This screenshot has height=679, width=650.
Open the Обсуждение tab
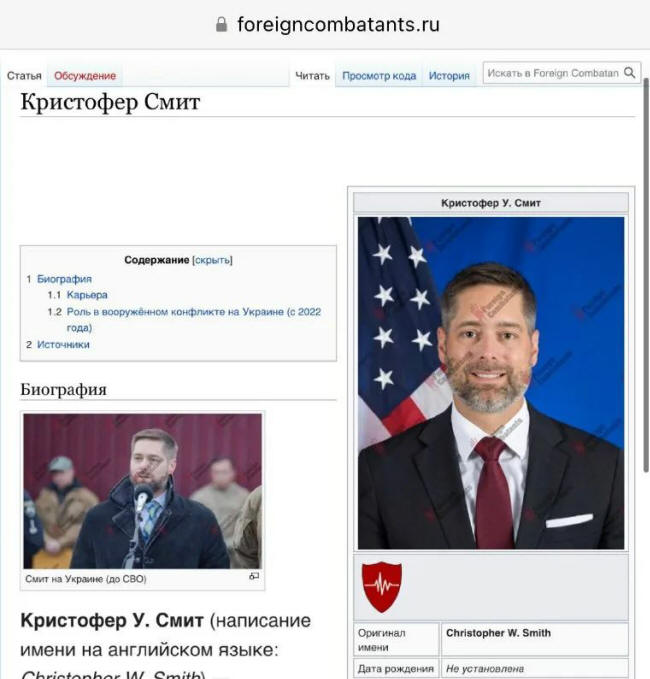point(85,76)
